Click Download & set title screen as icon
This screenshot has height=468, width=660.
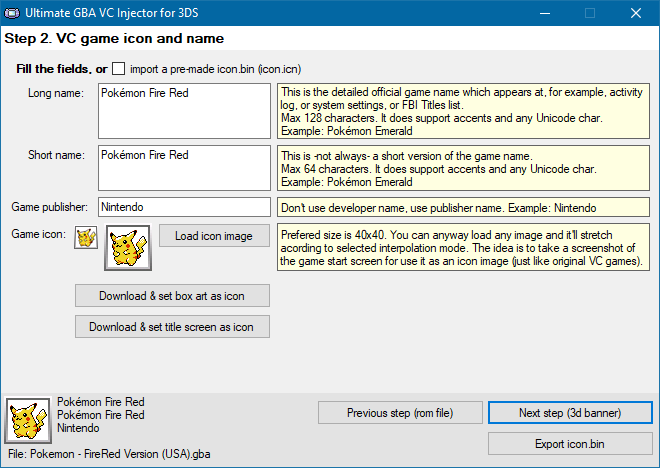click(172, 327)
